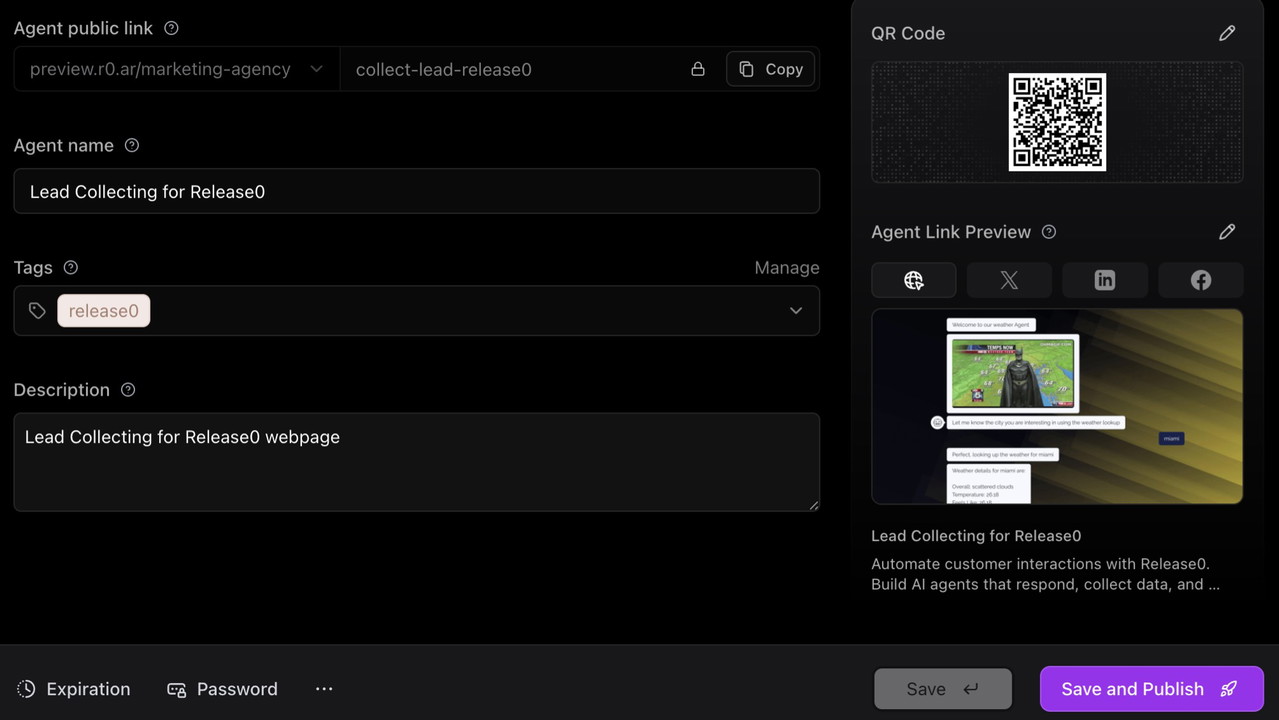Click the collect-lead-release0 link slug field
The width and height of the screenshot is (1279, 720).
(510, 69)
